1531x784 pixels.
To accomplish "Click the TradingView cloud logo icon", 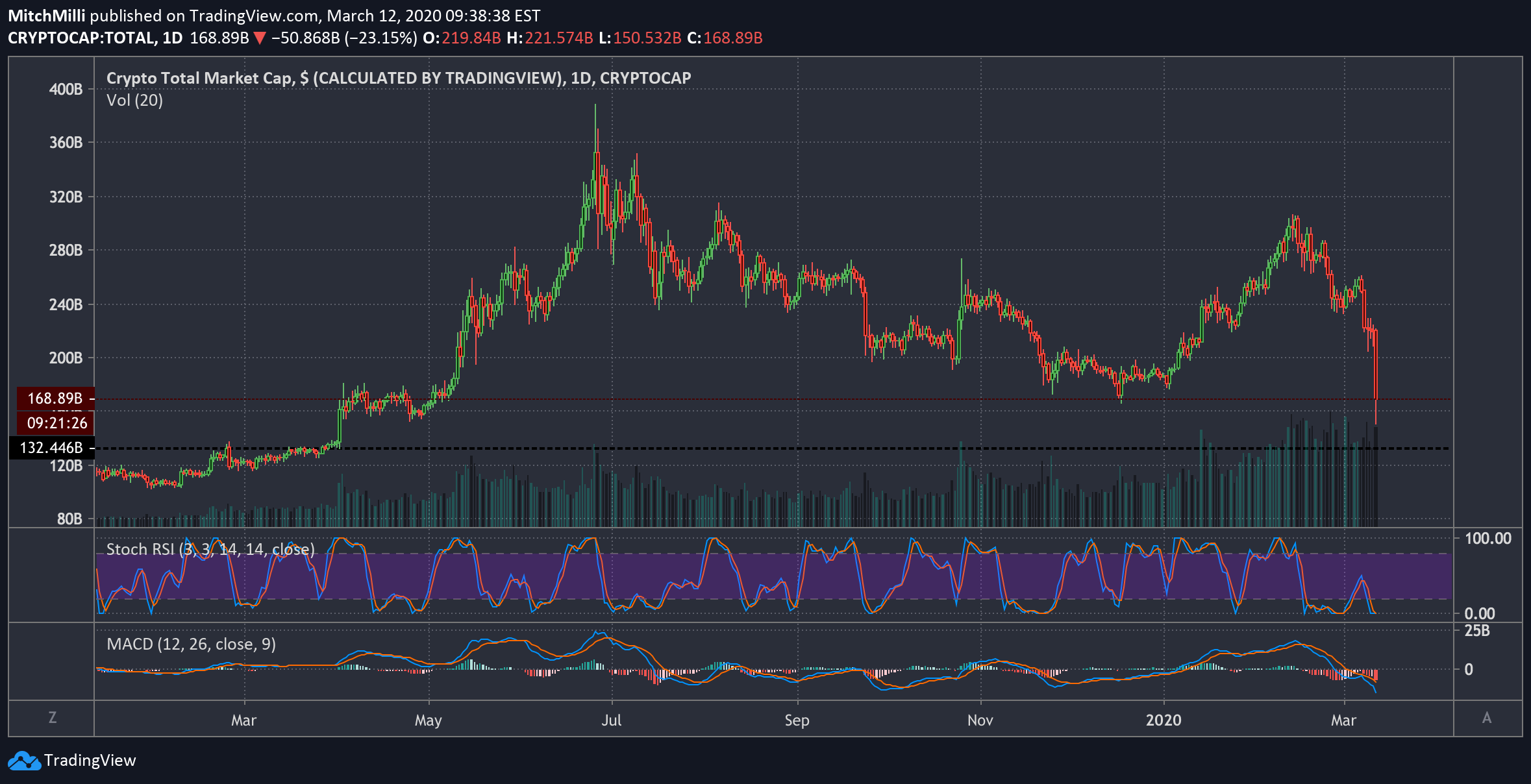I will click(x=24, y=761).
